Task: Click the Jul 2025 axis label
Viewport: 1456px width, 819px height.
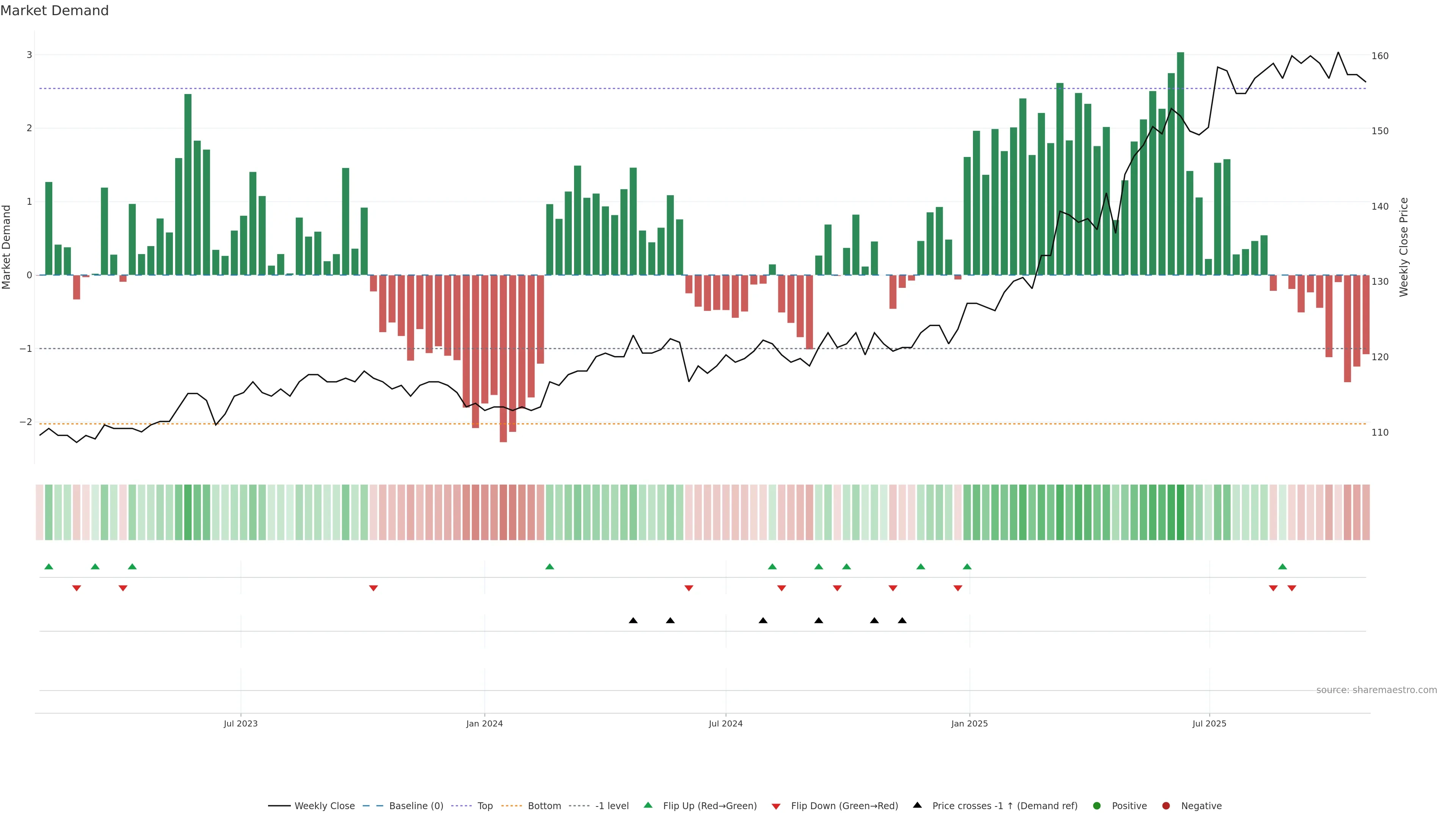Action: tap(1209, 723)
